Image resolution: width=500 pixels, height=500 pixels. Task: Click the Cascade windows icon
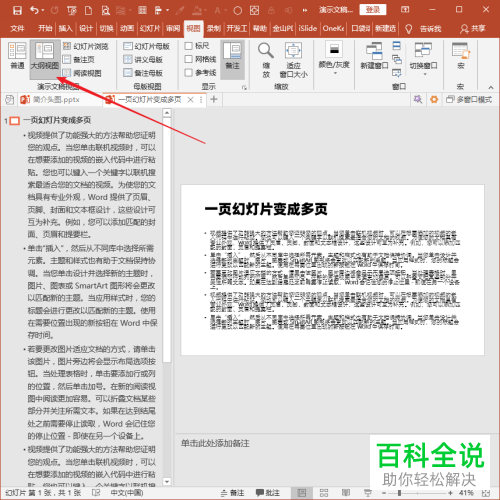397,59
